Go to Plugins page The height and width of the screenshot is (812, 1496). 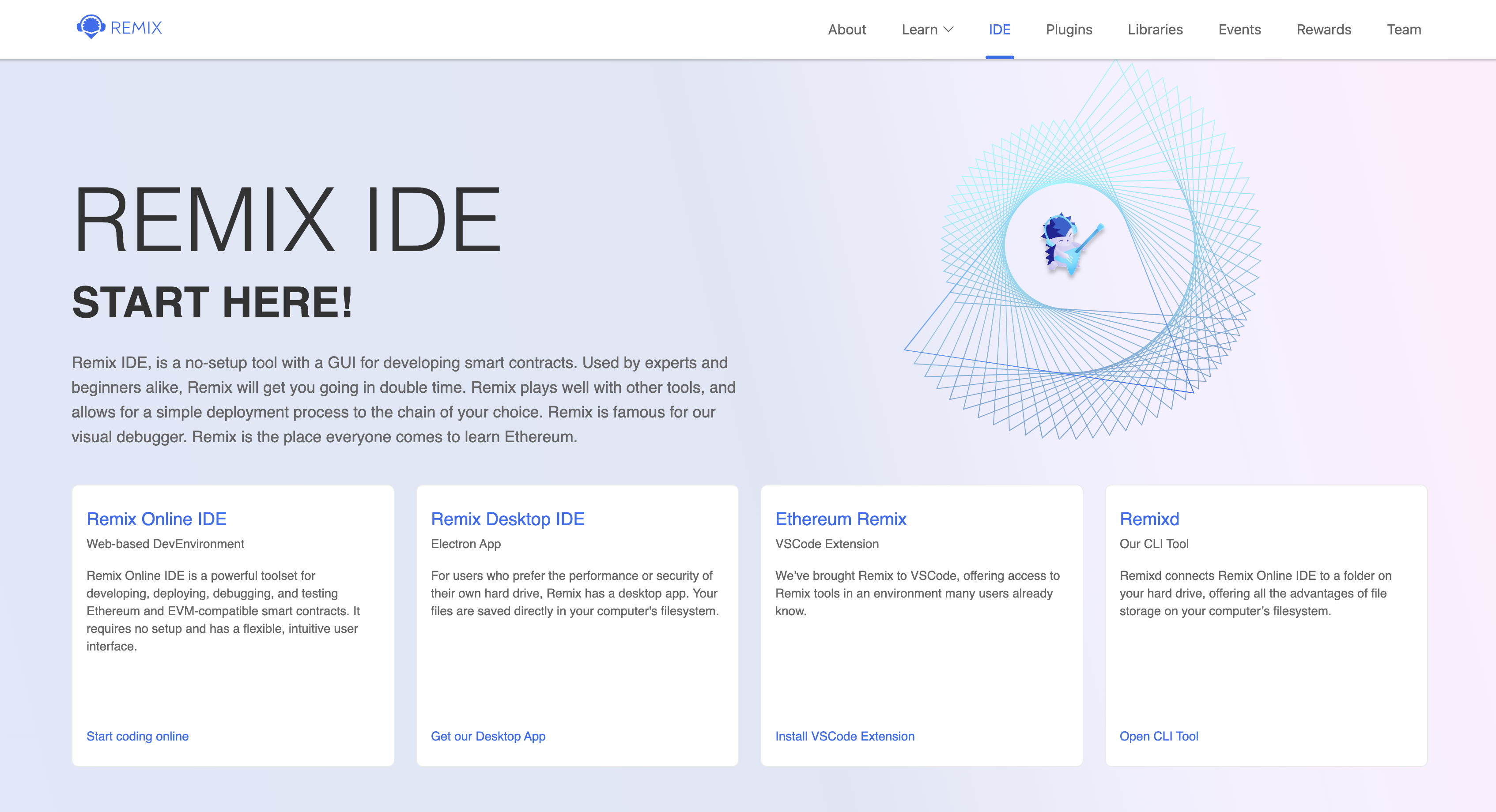pos(1069,30)
